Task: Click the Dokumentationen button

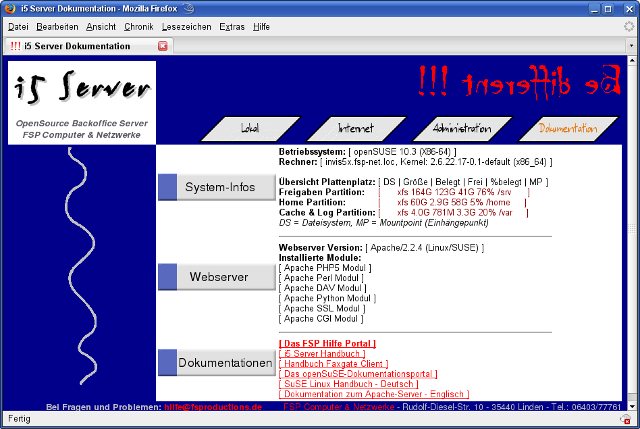Action: tap(217, 362)
